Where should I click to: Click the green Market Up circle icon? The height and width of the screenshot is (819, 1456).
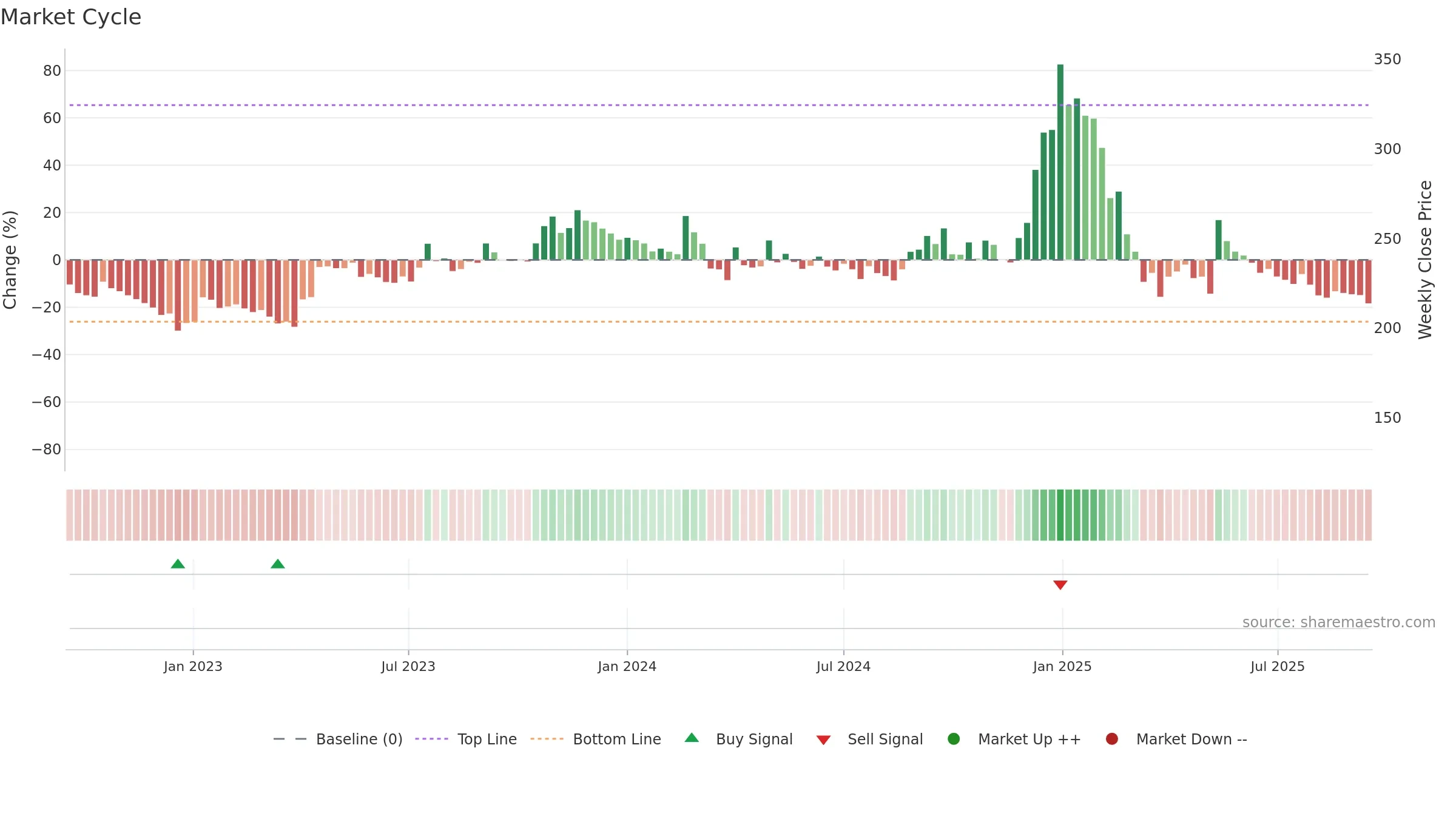[x=954, y=739]
